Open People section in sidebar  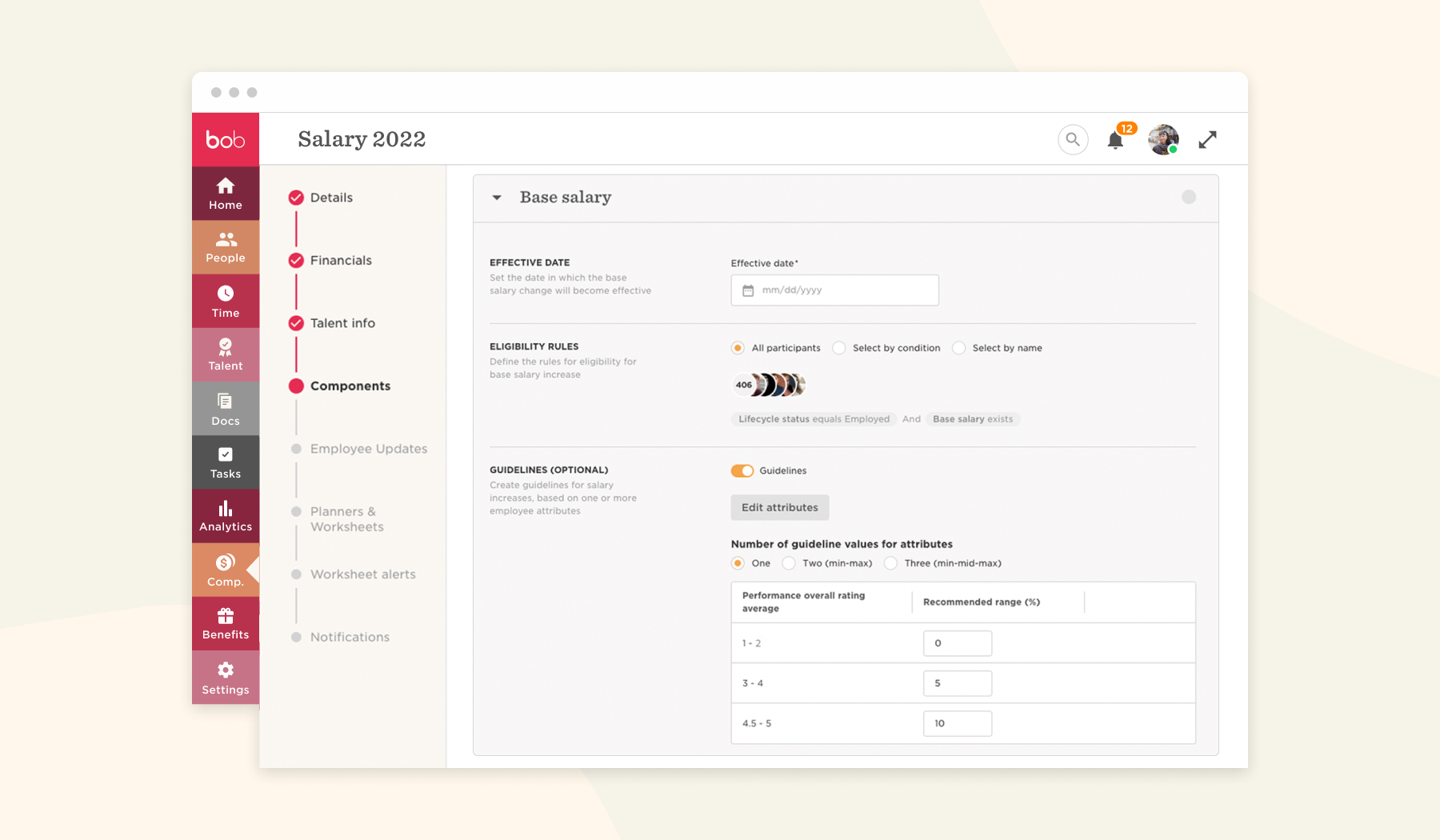pos(226,247)
